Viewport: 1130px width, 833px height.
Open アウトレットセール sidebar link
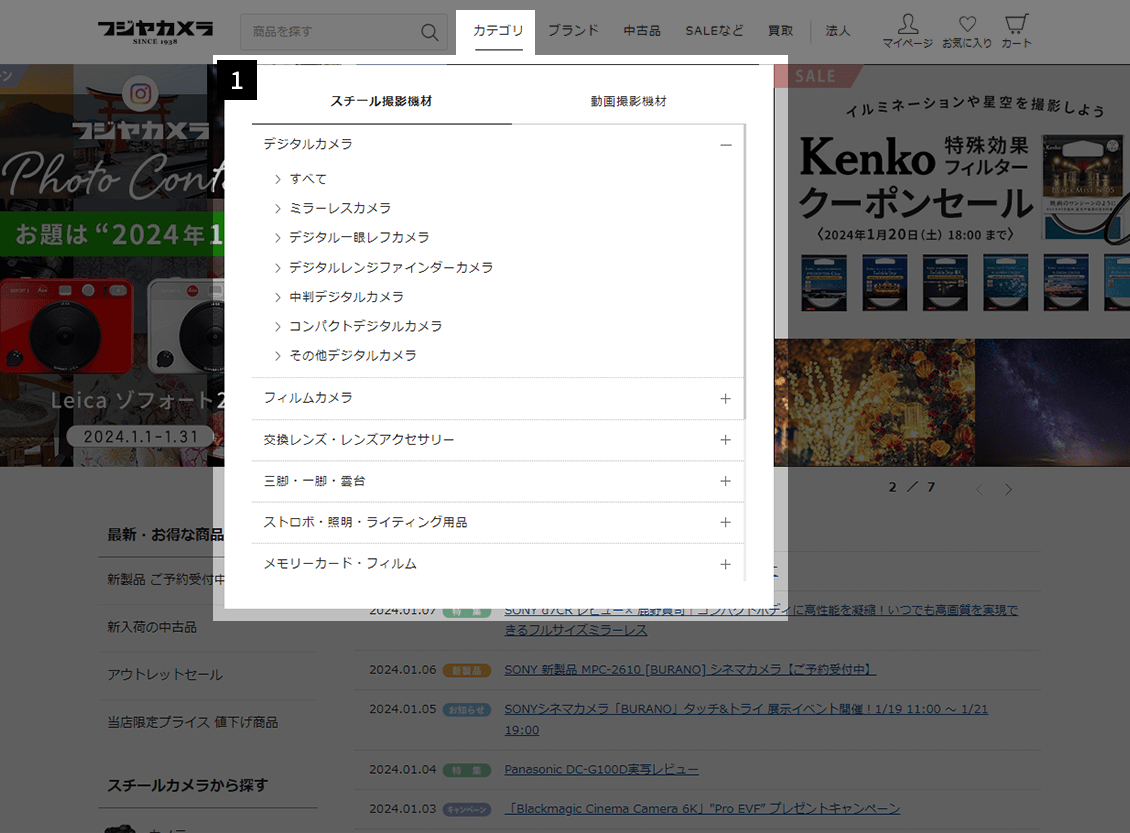tap(165, 675)
